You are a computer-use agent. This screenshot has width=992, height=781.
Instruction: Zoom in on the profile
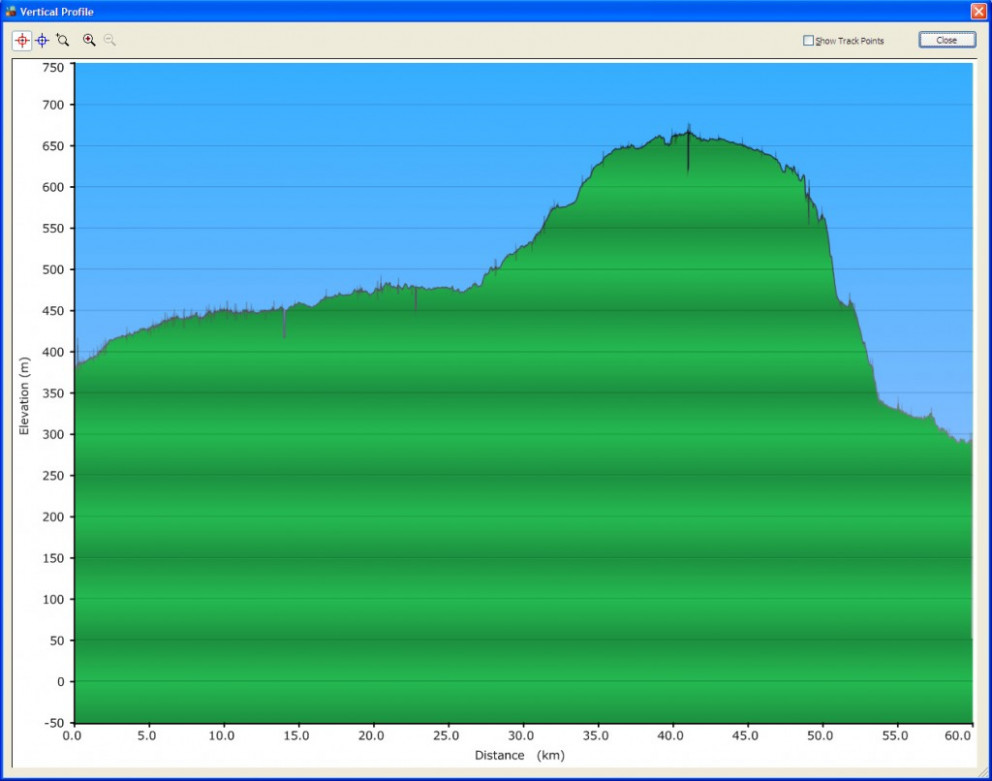[x=89, y=40]
